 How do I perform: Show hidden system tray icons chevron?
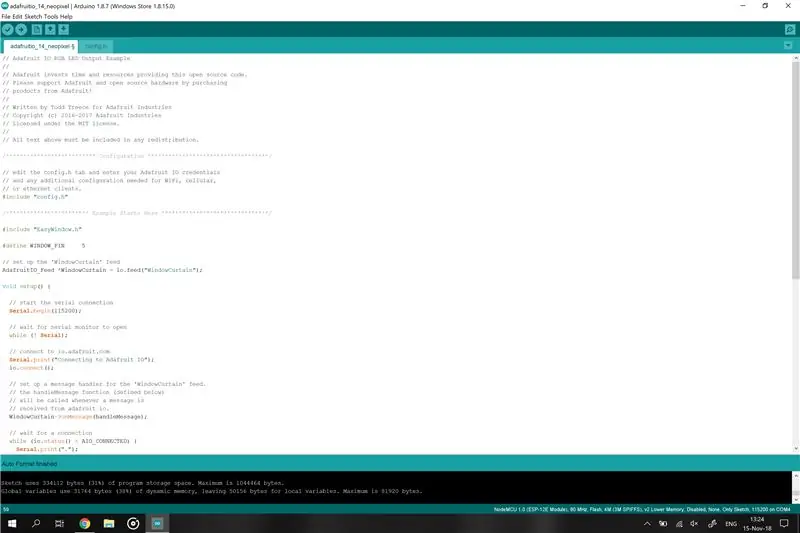coord(647,524)
